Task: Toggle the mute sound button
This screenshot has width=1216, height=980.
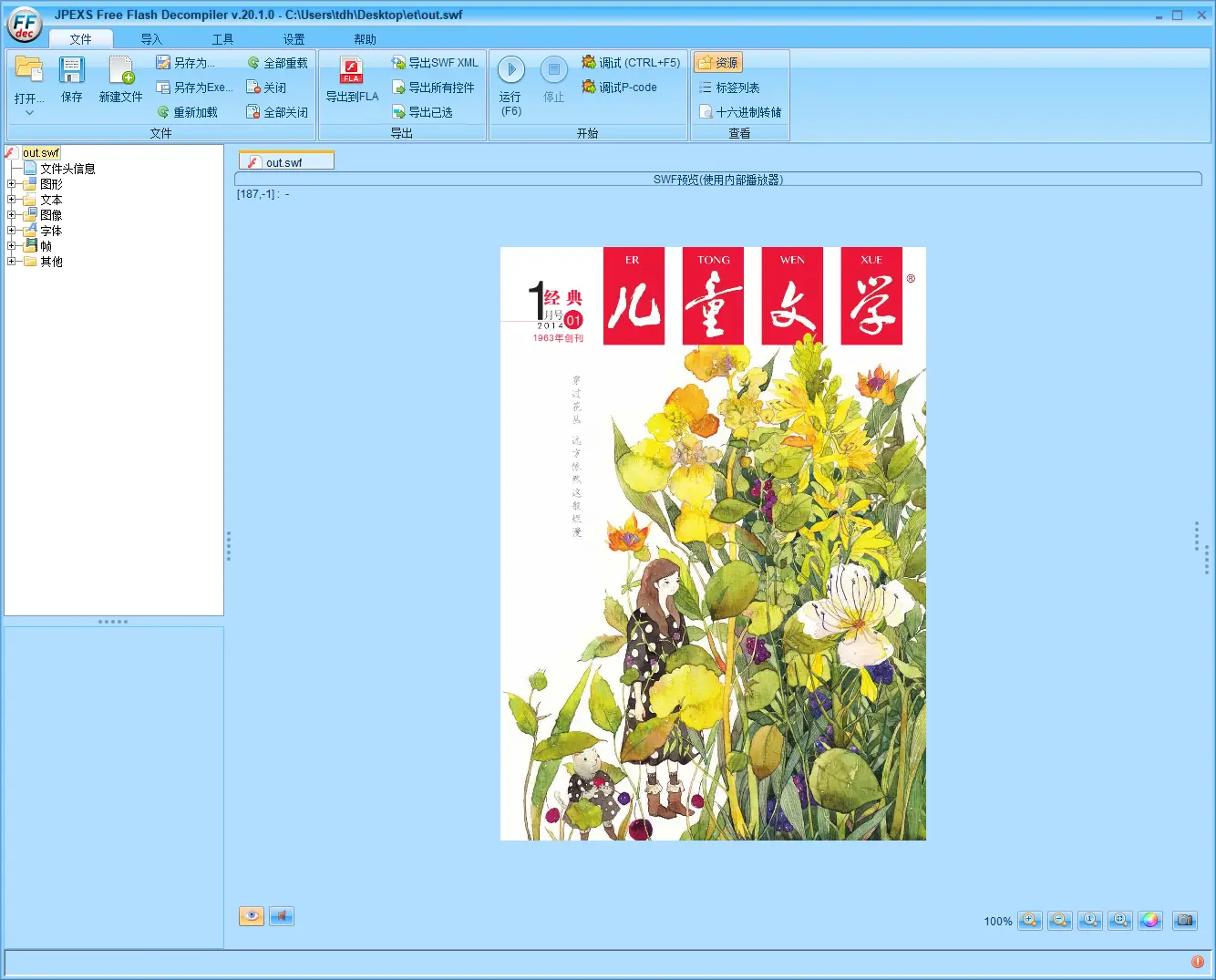Action: click(x=282, y=916)
